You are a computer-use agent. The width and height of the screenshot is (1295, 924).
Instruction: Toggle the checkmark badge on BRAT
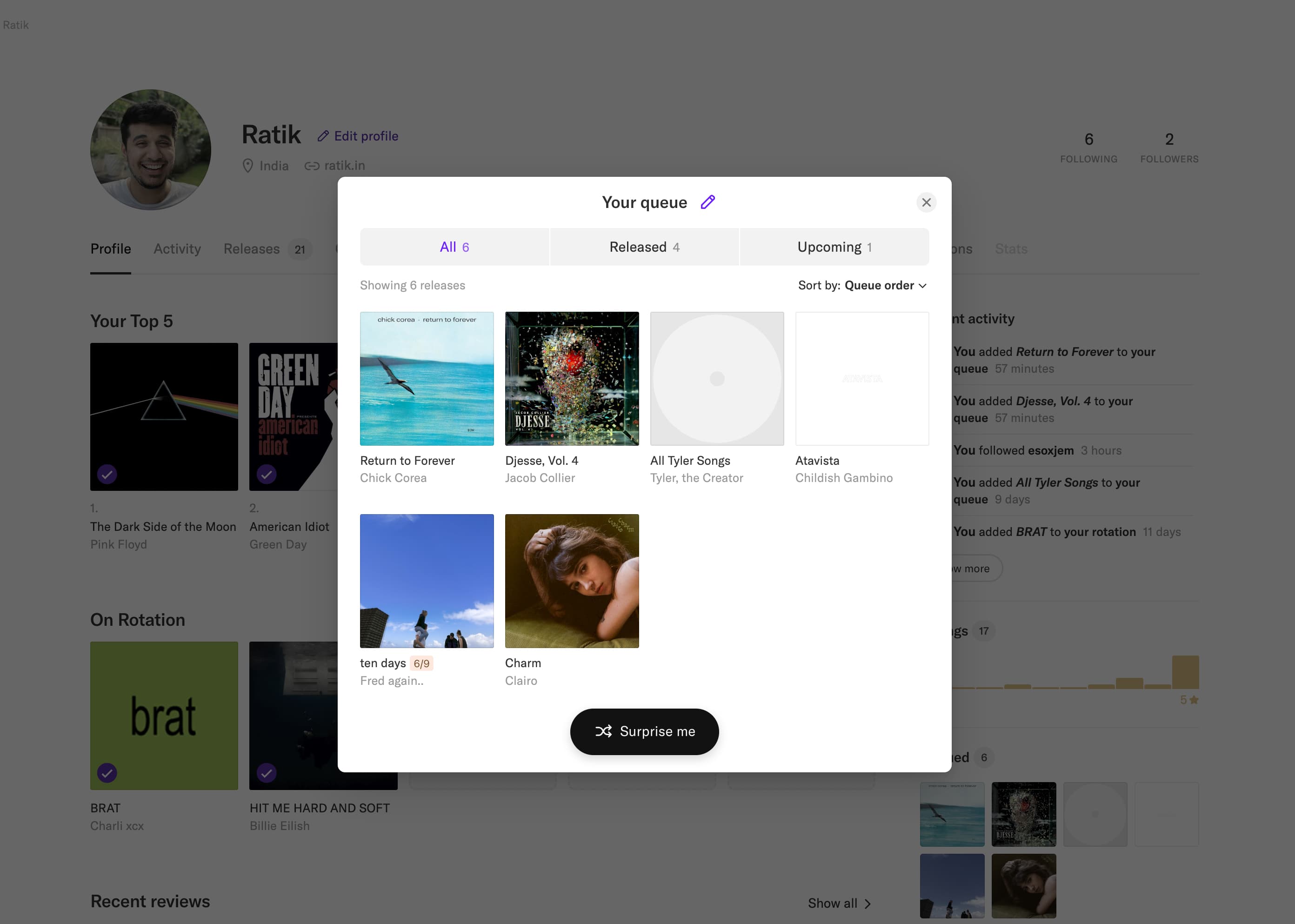[107, 773]
